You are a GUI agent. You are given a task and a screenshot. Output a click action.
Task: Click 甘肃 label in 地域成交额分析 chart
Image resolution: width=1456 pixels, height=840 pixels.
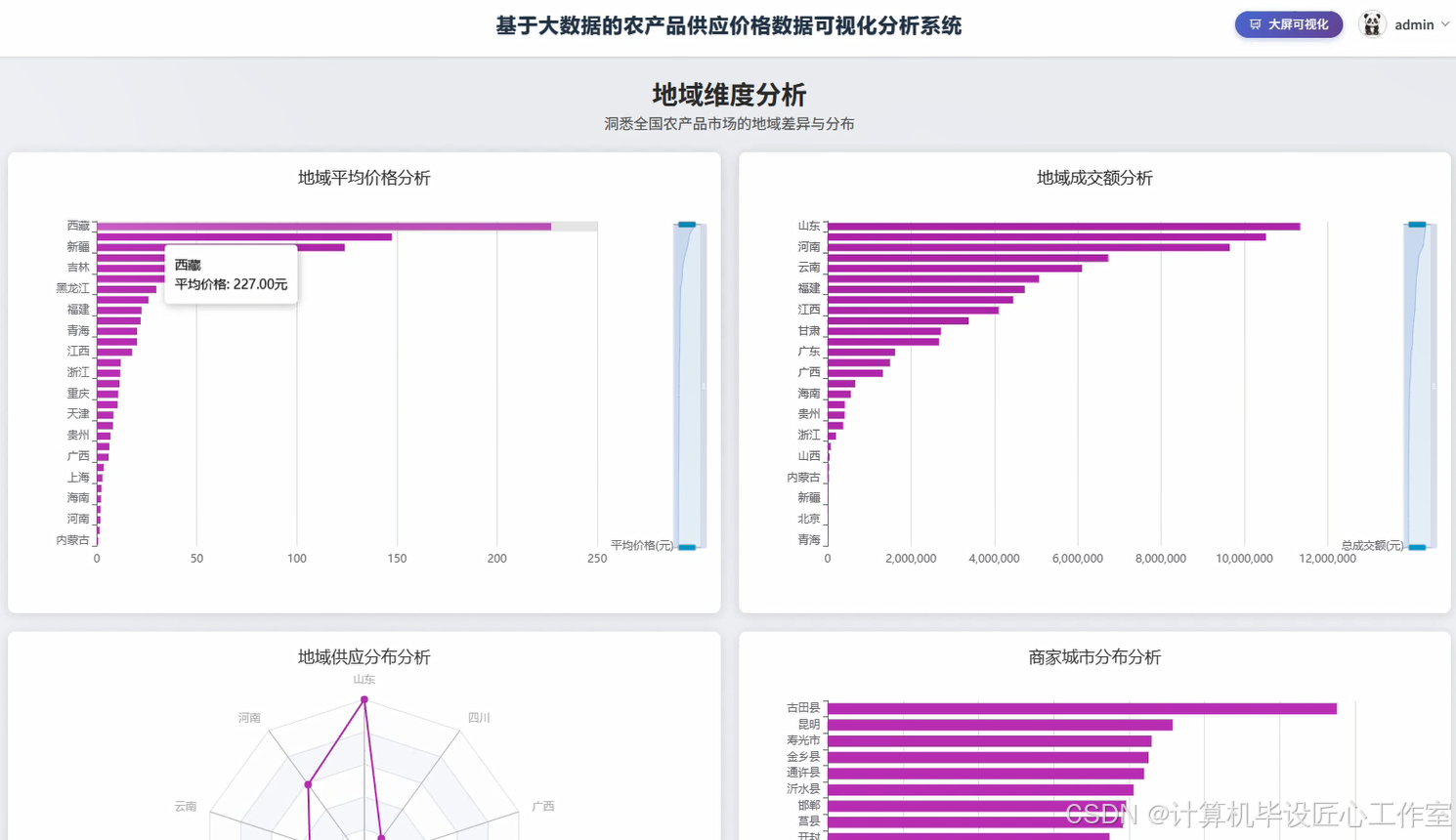(809, 331)
